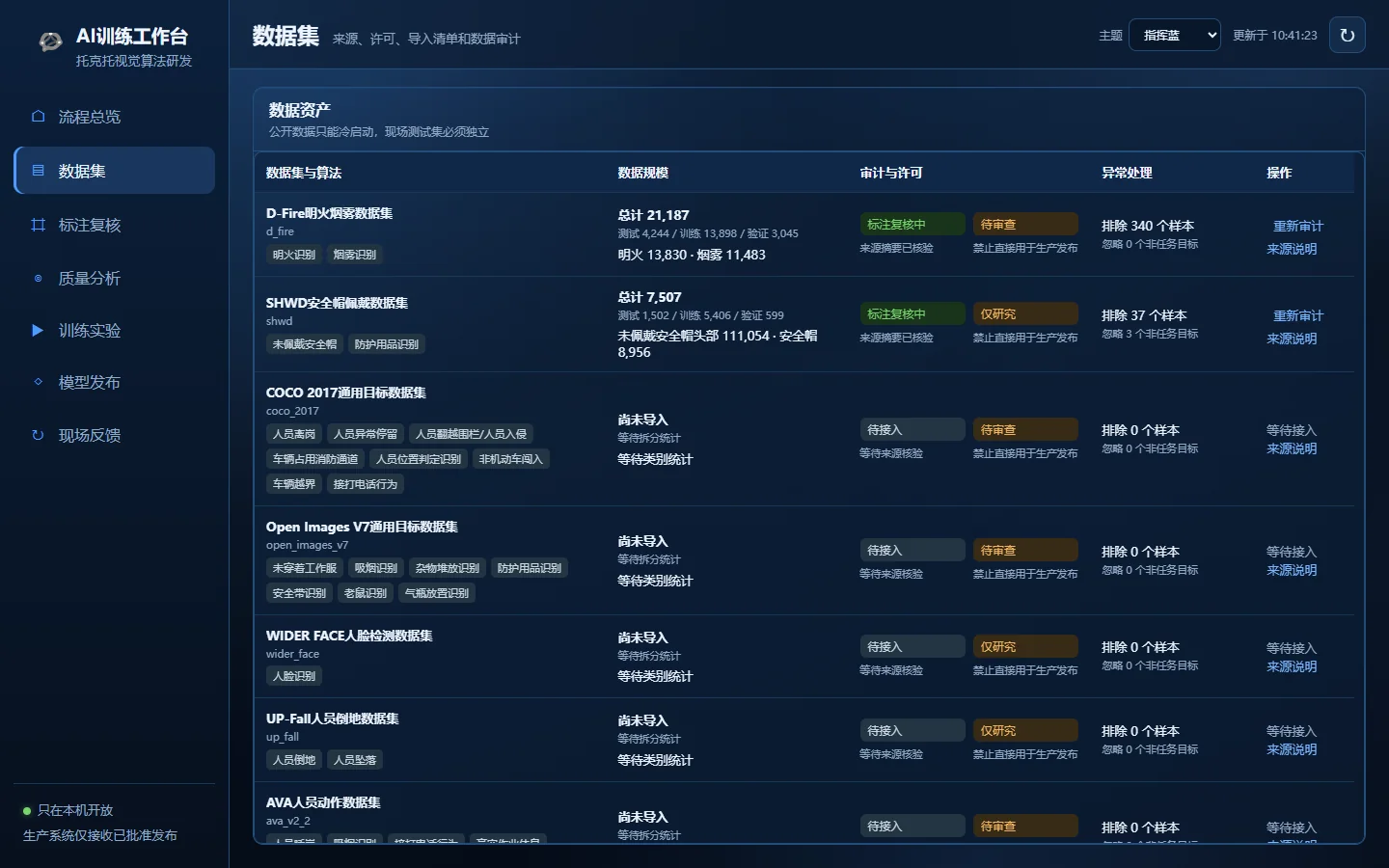Click the 现场反馈 refresh icon in sidebar
Viewport: 1389px width, 868px height.
(38, 435)
